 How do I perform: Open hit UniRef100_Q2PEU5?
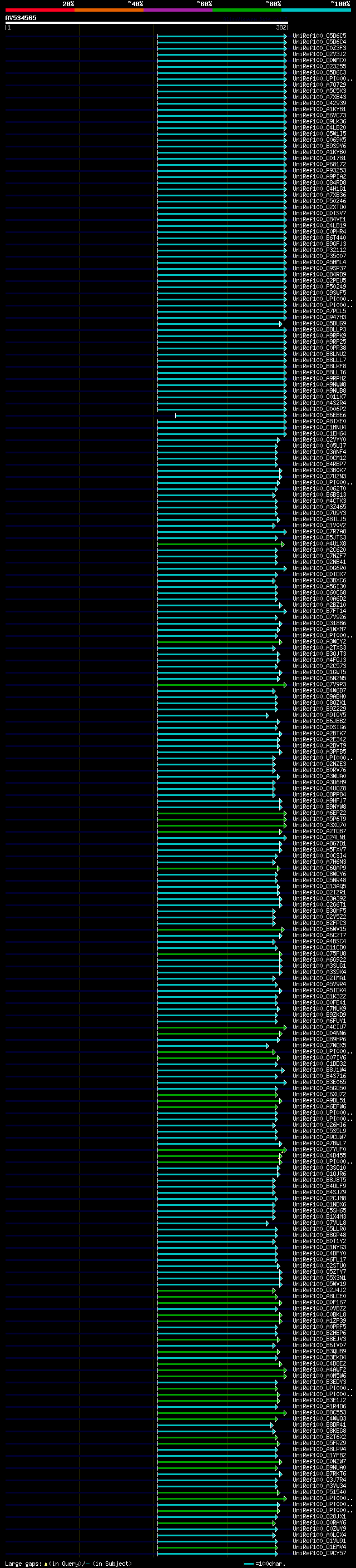[319, 280]
